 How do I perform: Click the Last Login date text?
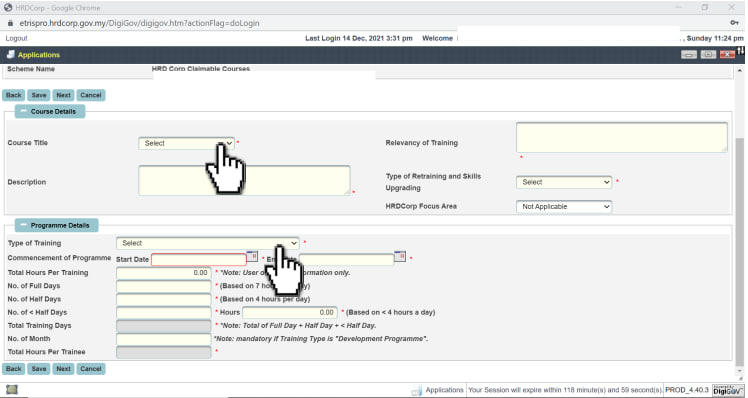pyautogui.click(x=359, y=38)
